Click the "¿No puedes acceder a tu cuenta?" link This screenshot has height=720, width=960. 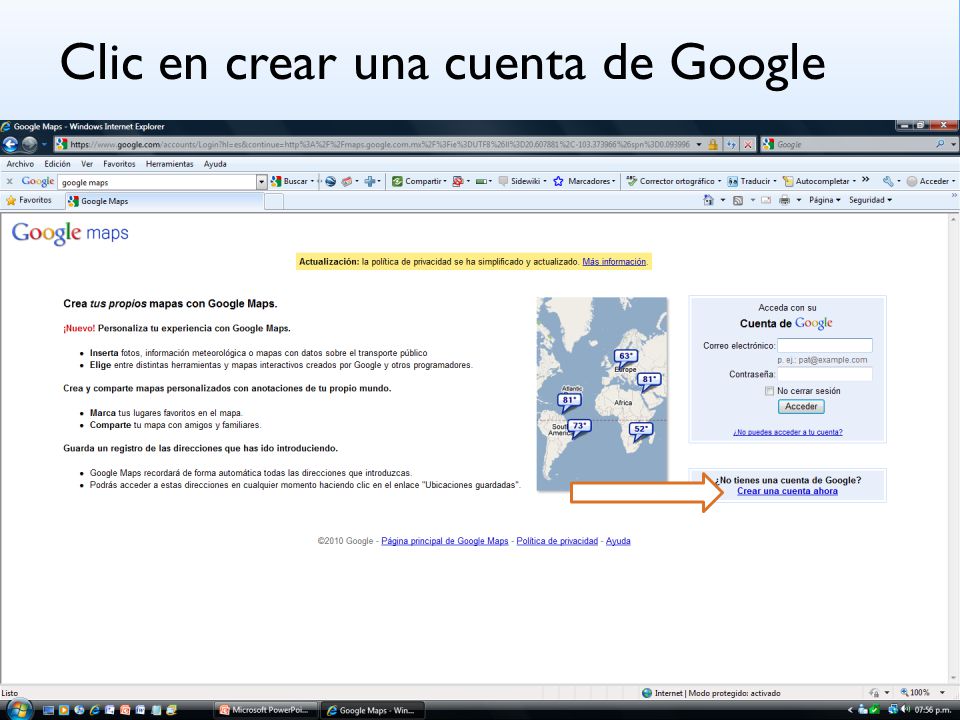pyautogui.click(x=787, y=432)
